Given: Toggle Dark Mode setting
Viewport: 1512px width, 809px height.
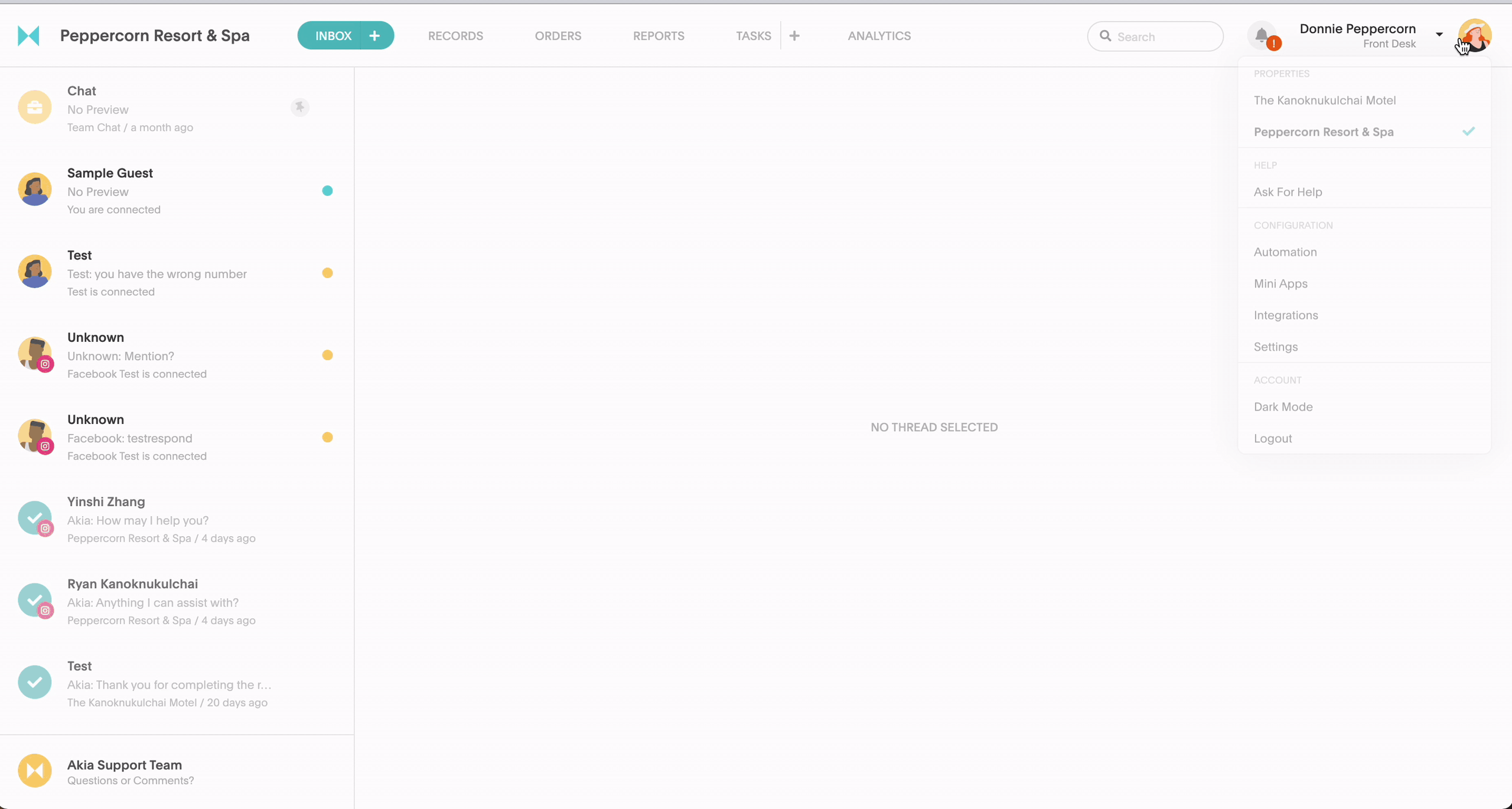Looking at the screenshot, I should click(1283, 406).
